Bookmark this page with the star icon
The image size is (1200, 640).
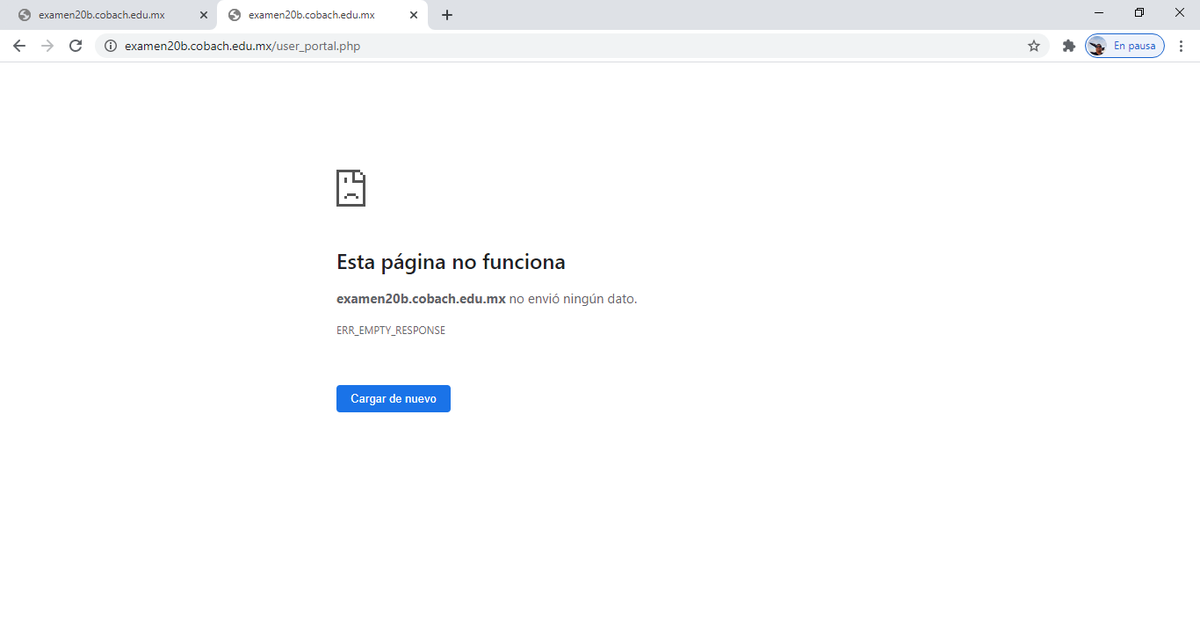(1034, 46)
